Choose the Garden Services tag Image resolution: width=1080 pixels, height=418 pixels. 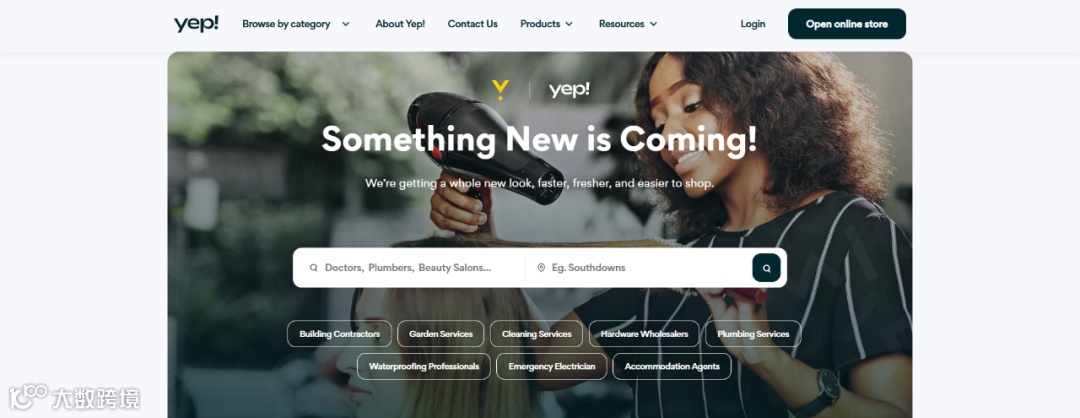(x=441, y=334)
